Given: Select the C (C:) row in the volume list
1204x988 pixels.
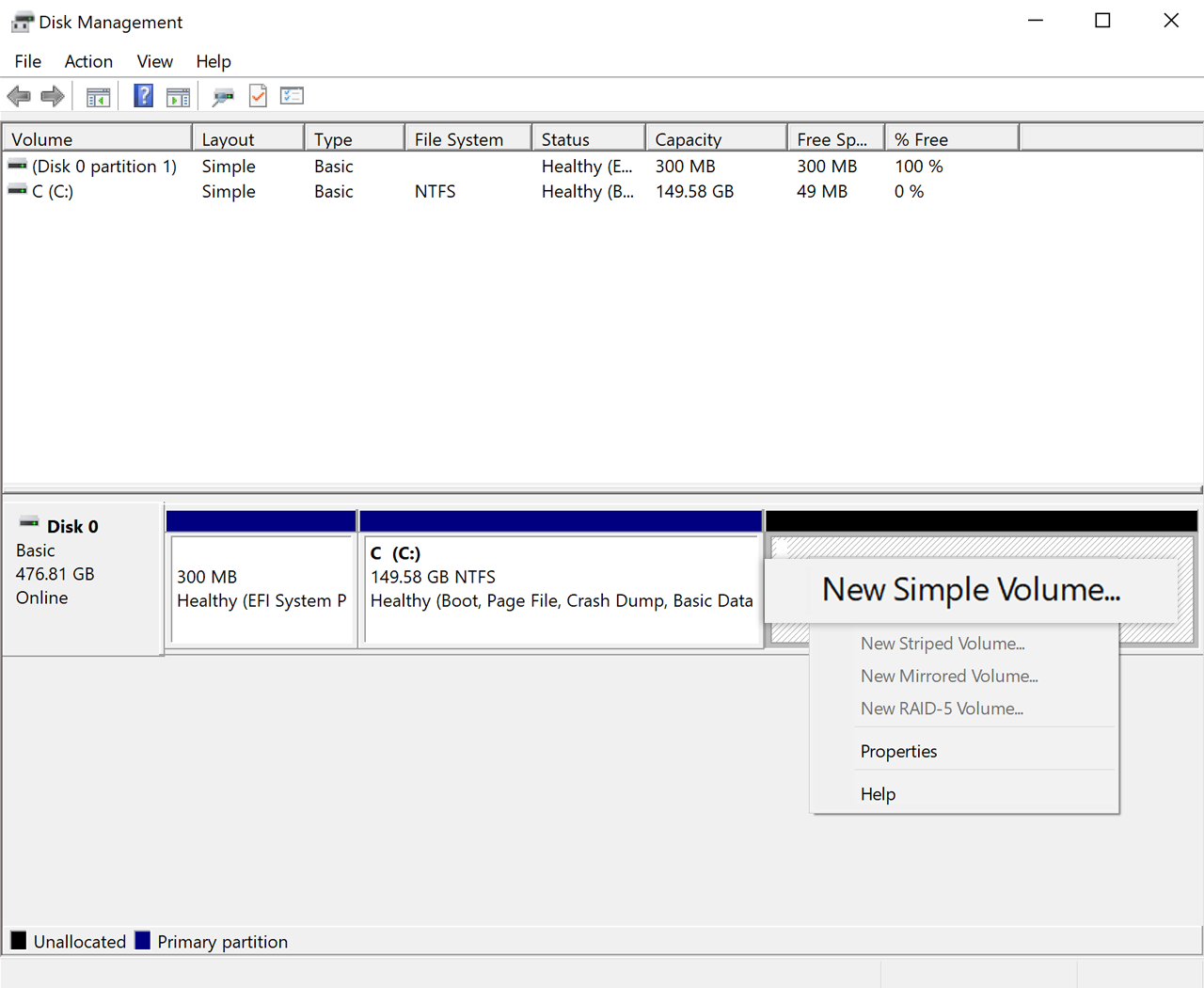Looking at the screenshot, I should (x=53, y=191).
